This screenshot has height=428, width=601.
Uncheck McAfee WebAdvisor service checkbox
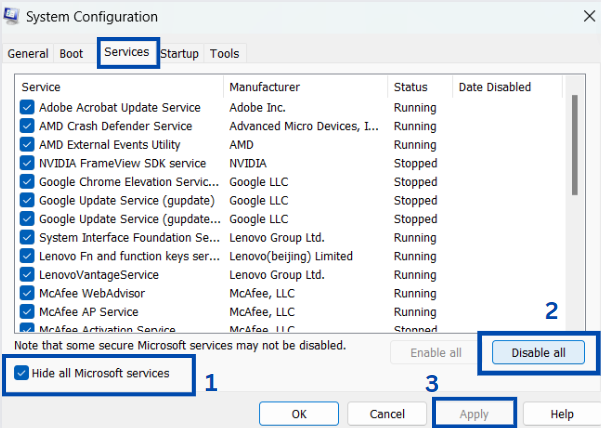click(27, 294)
